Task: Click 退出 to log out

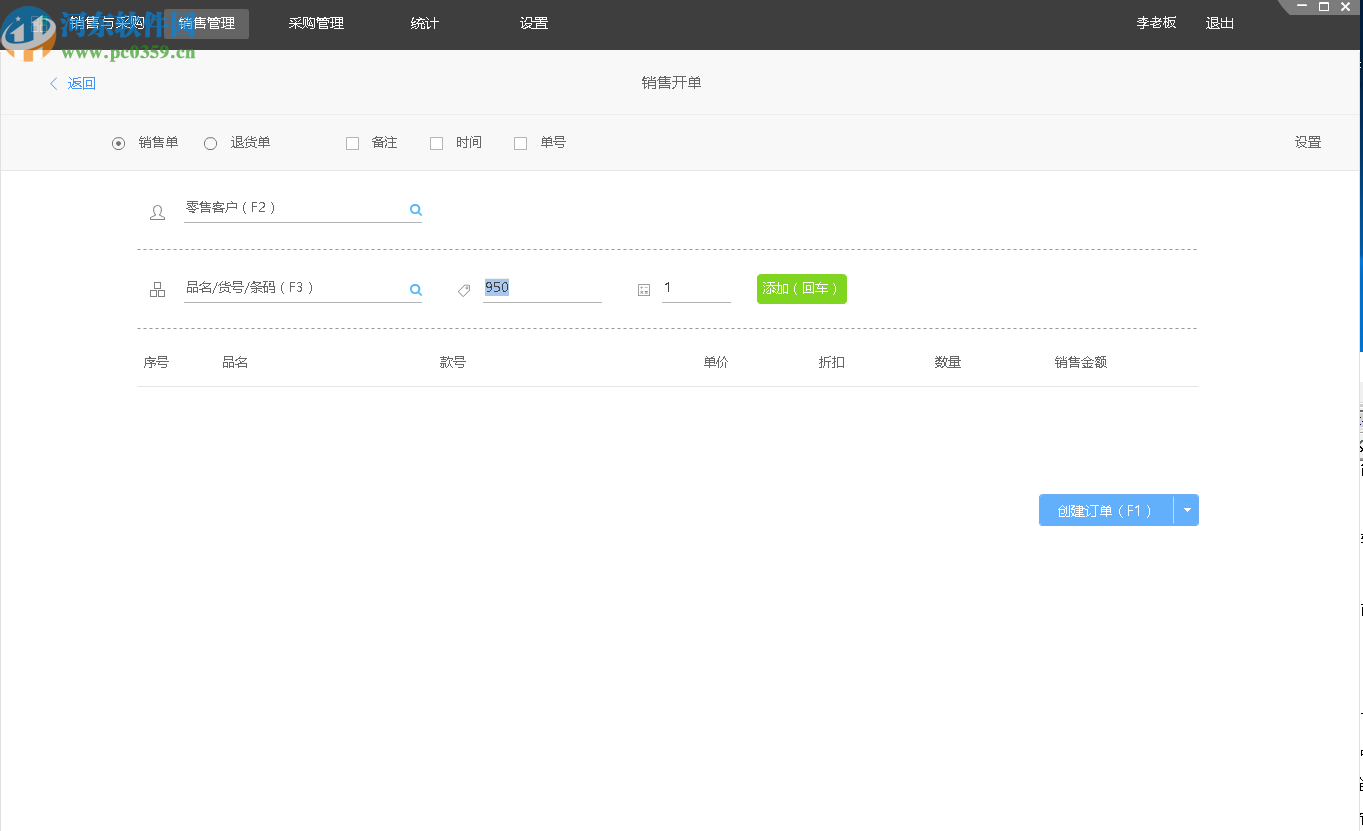Action: coord(1219,23)
